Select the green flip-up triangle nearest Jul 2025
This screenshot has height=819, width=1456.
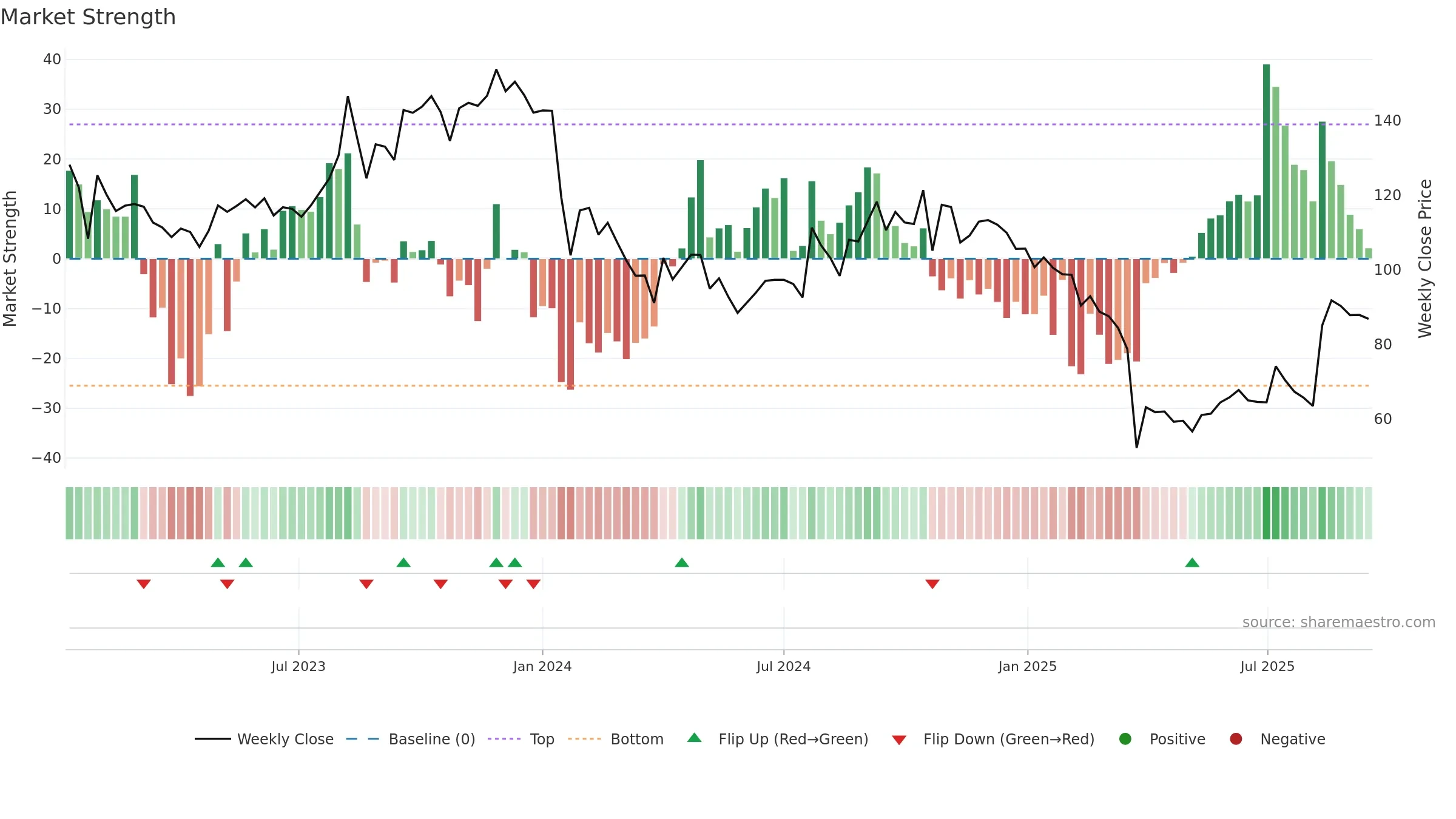click(x=1192, y=562)
